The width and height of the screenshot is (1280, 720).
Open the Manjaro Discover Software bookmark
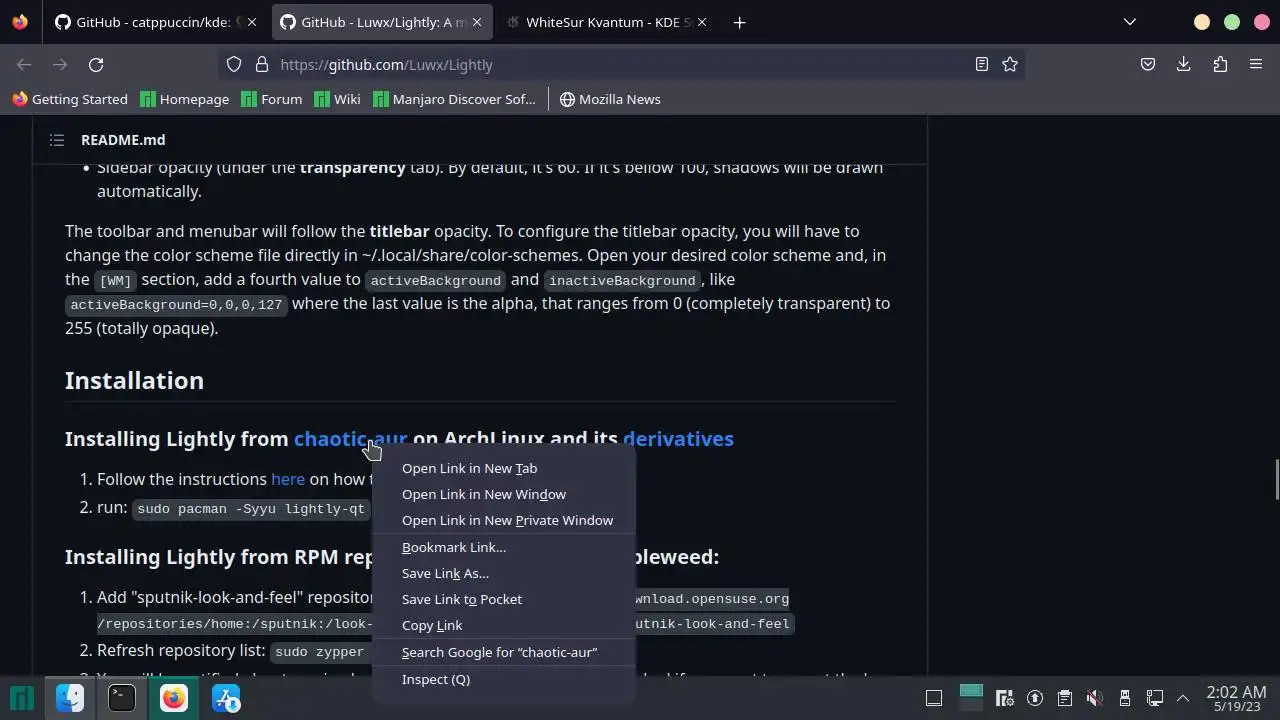click(454, 99)
